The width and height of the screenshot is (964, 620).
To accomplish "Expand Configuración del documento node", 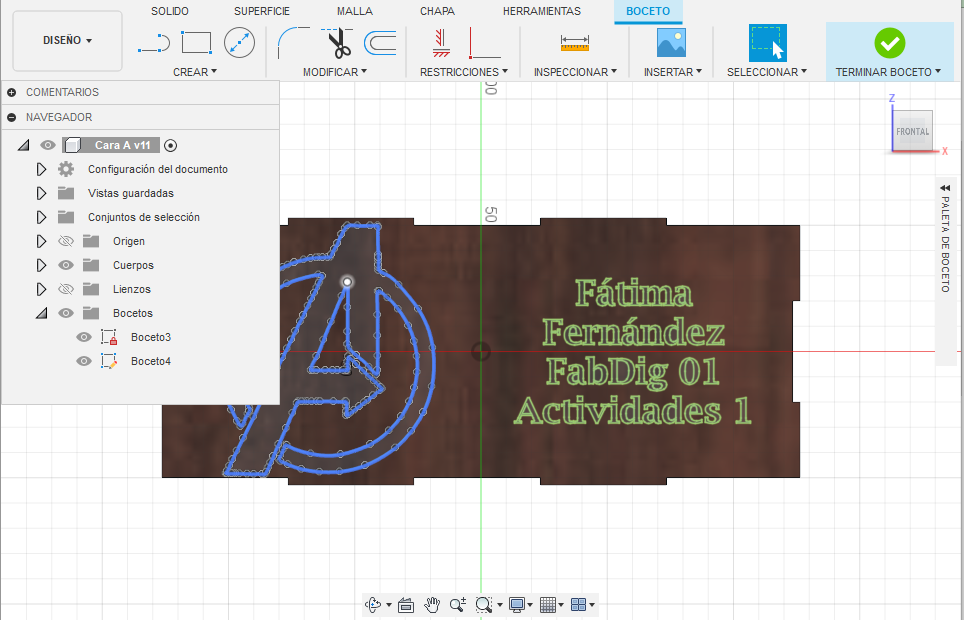I will 41,169.
